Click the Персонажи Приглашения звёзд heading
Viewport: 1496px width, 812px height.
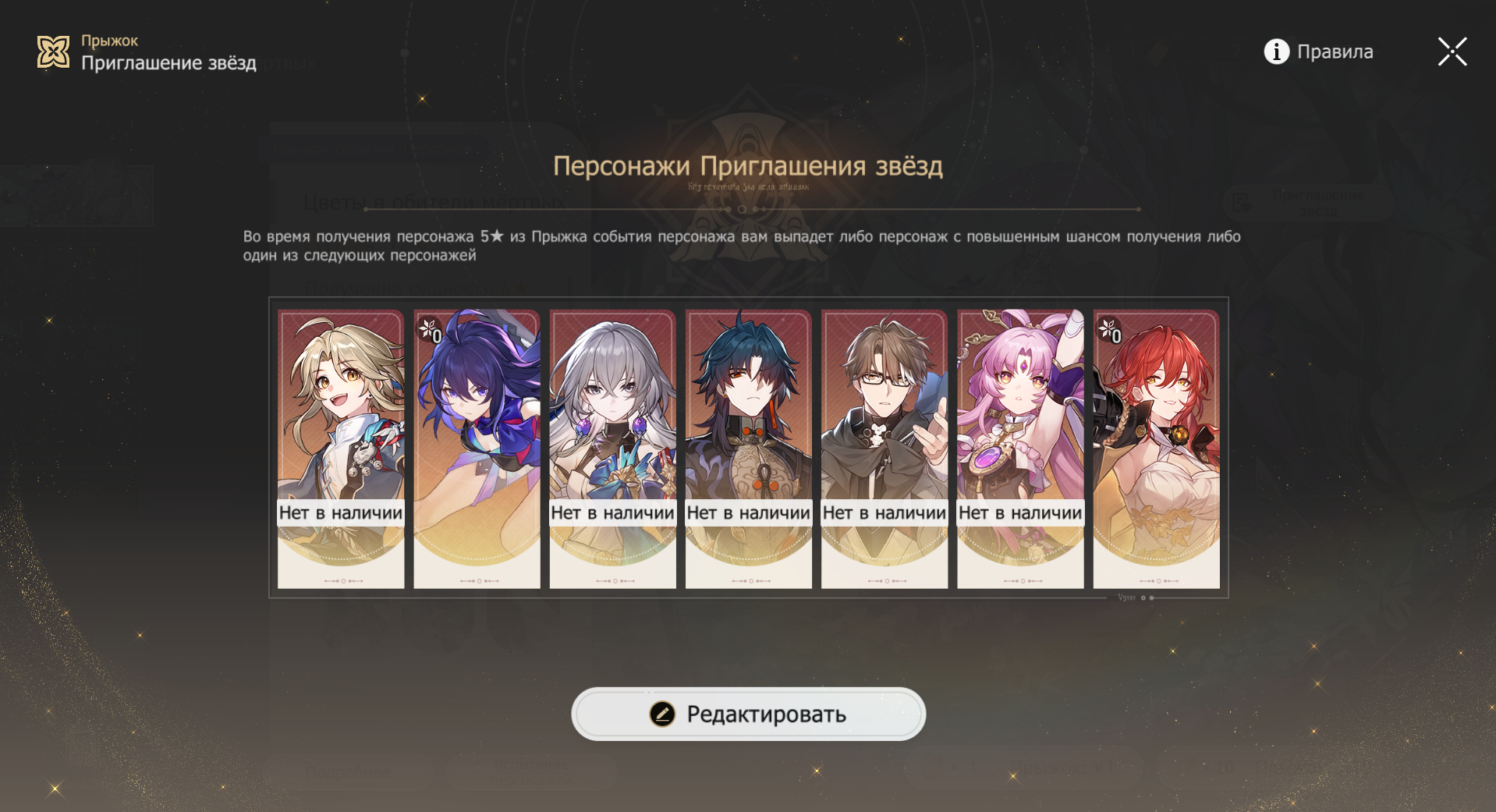coord(748,165)
